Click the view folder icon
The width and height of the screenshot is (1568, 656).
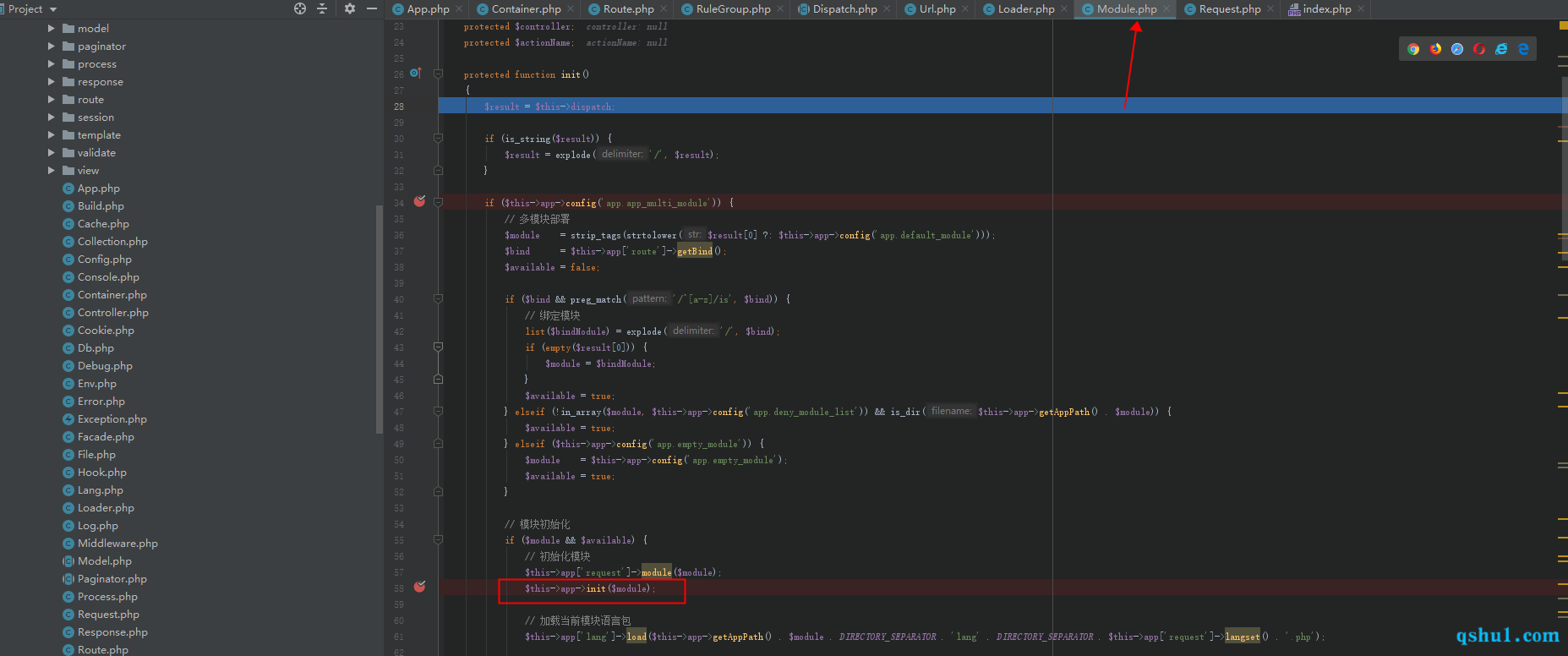click(x=68, y=171)
